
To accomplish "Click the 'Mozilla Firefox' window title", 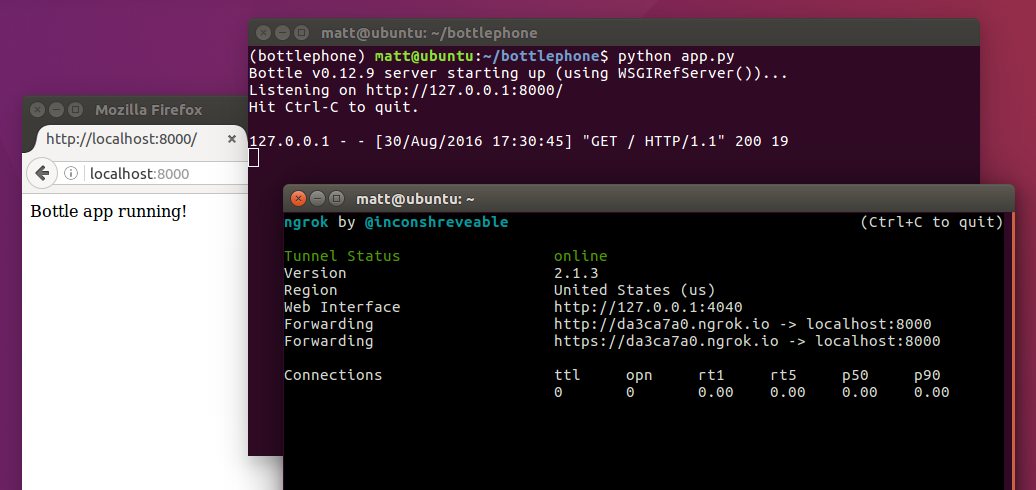I will [149, 110].
